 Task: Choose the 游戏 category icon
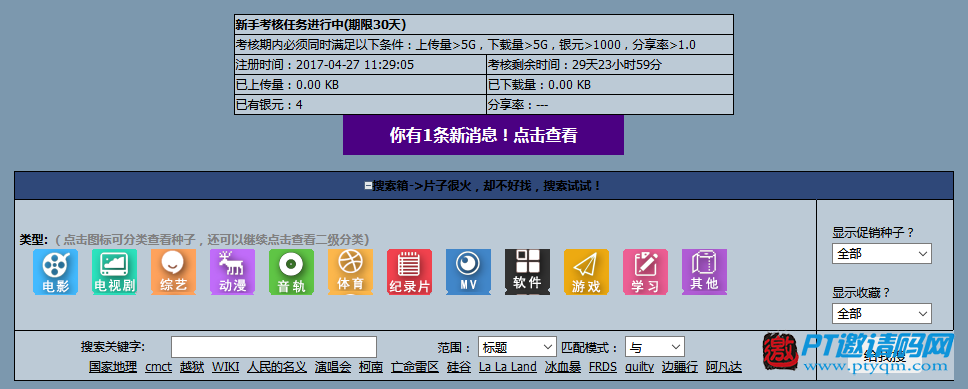click(x=586, y=272)
